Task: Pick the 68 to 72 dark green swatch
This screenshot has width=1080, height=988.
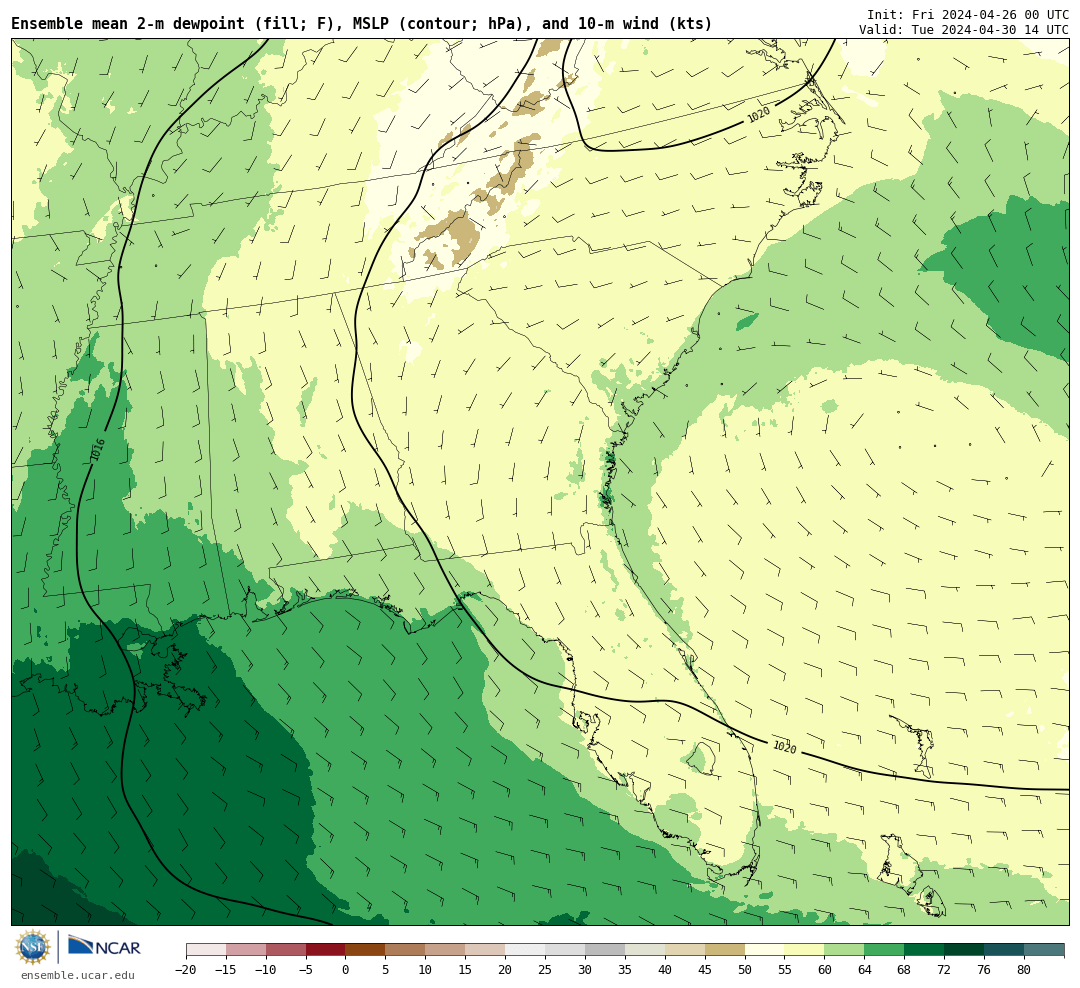Action: [925, 950]
